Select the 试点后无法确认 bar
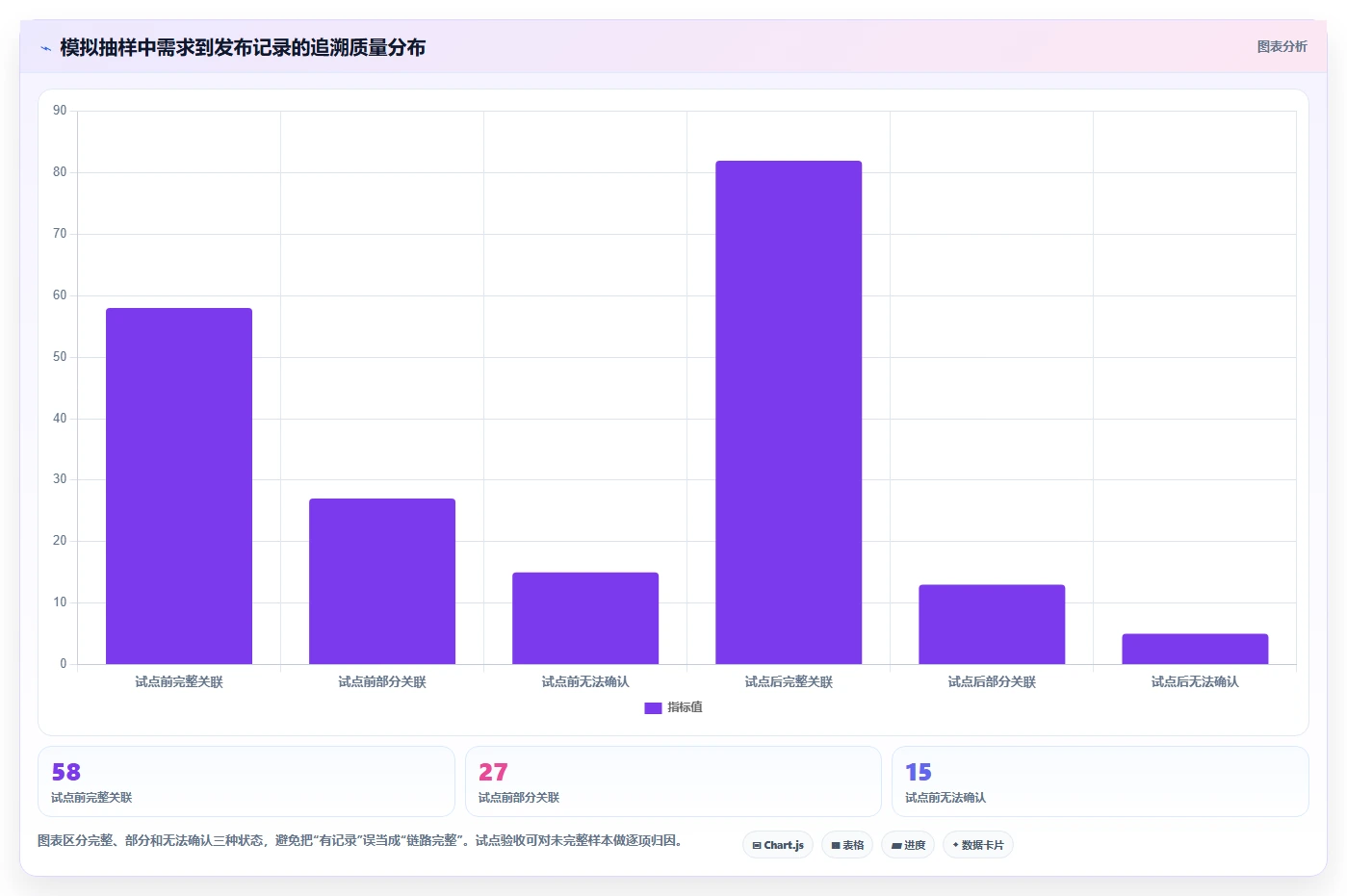 [x=1195, y=649]
